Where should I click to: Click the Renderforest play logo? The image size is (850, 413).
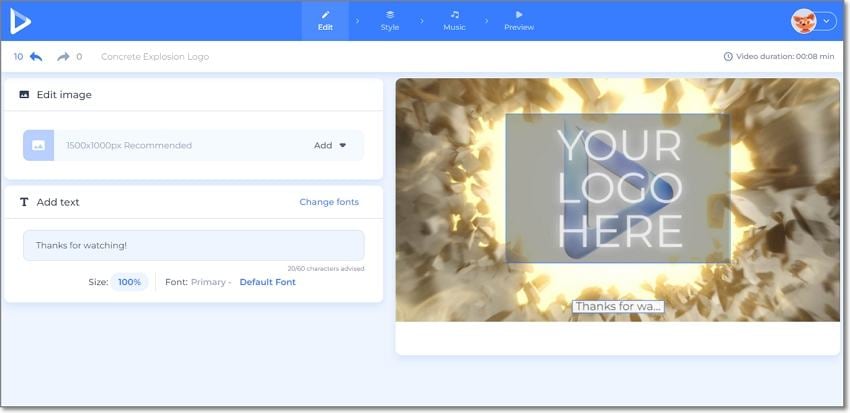pyautogui.click(x=20, y=21)
